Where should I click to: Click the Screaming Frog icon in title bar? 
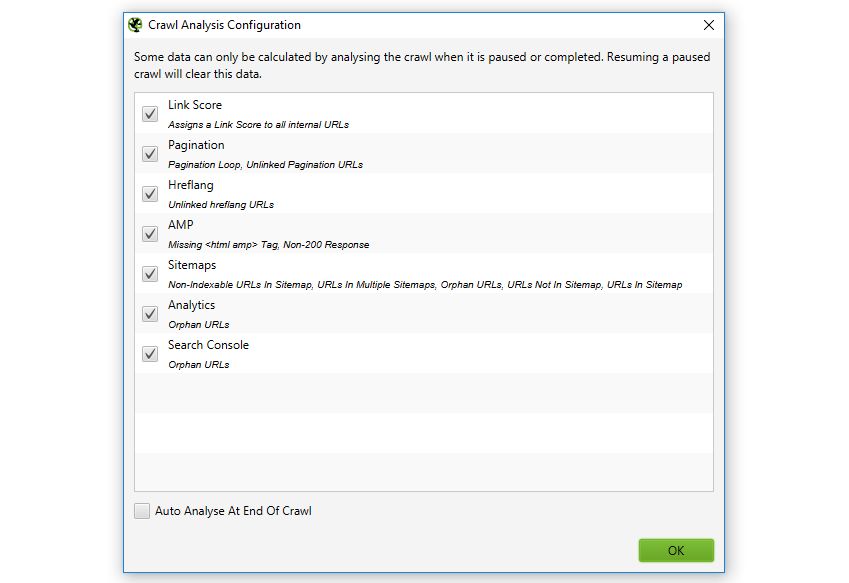pyautogui.click(x=136, y=25)
